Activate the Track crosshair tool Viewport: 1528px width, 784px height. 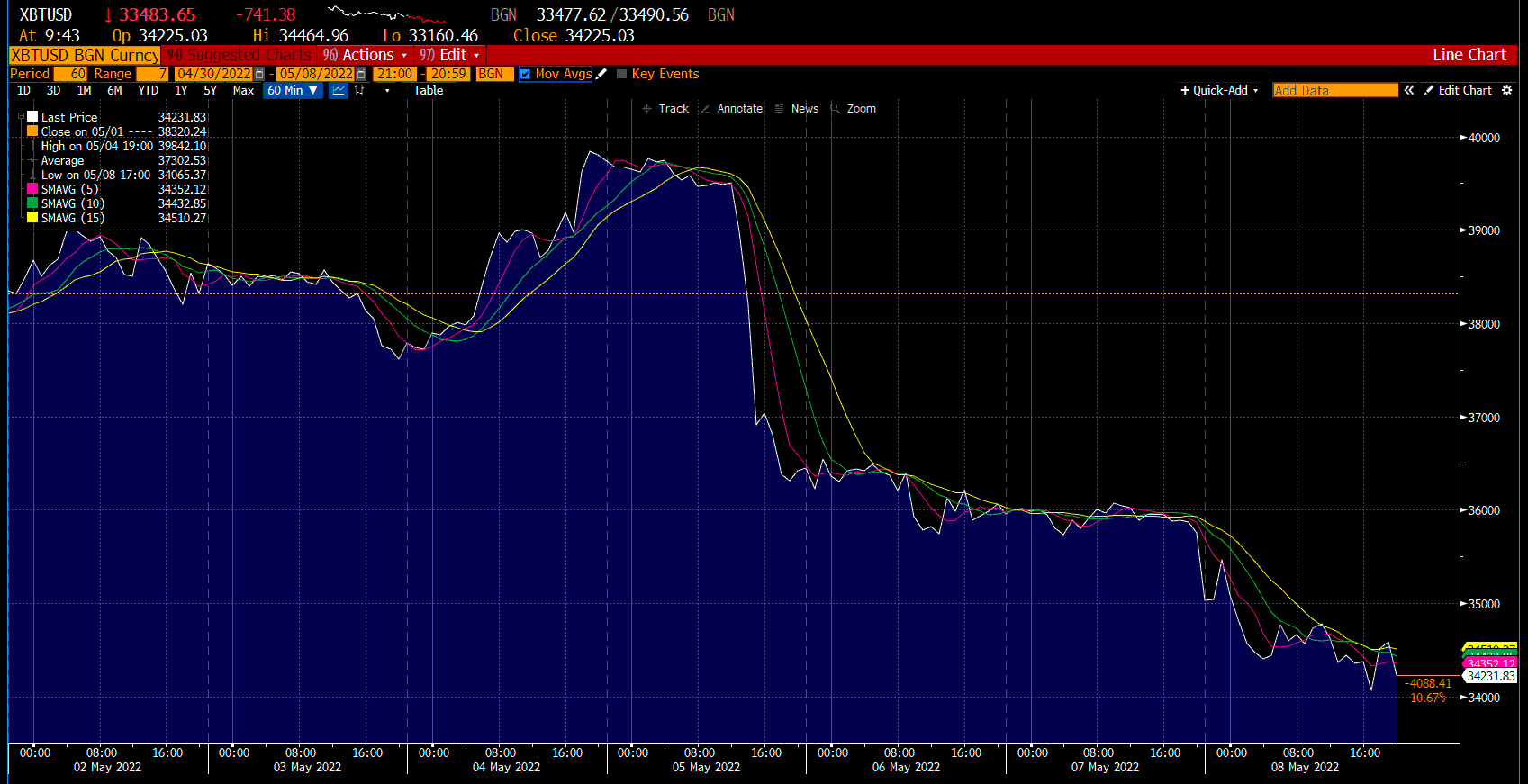(665, 109)
